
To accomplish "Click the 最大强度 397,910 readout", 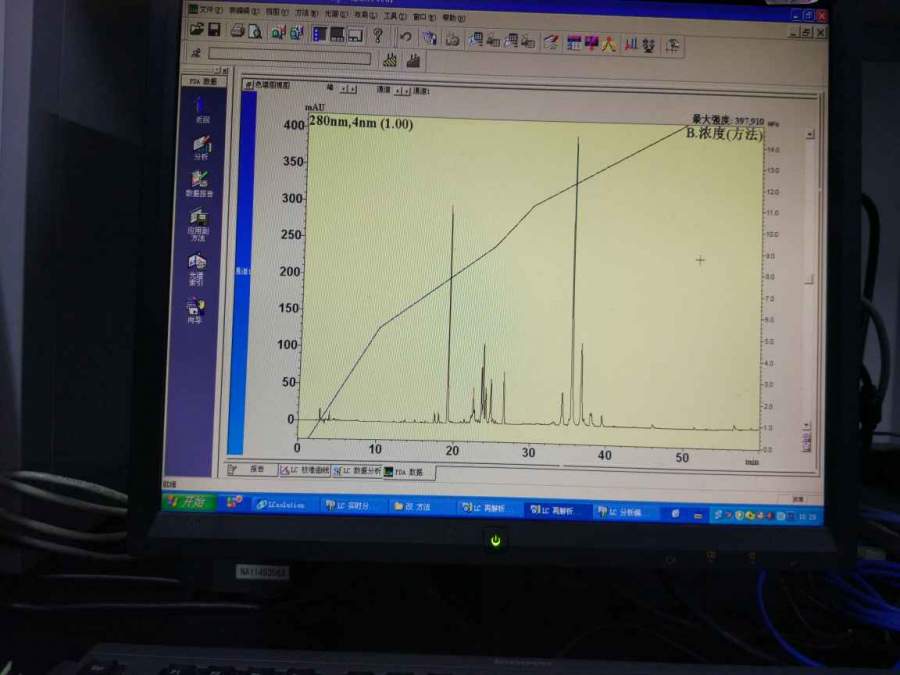I will tap(728, 121).
